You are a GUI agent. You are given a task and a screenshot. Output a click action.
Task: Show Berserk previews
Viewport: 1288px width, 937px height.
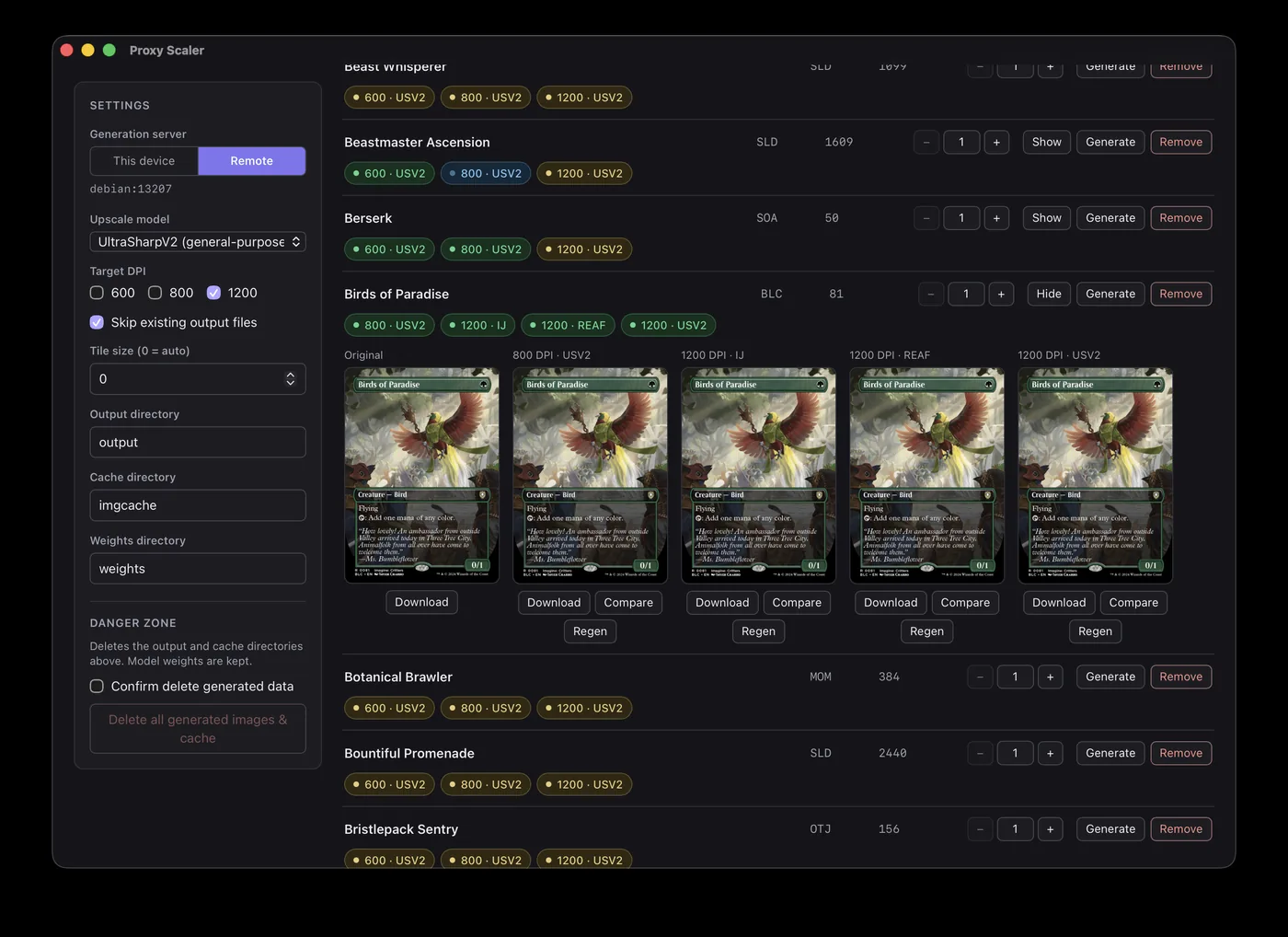pos(1047,218)
